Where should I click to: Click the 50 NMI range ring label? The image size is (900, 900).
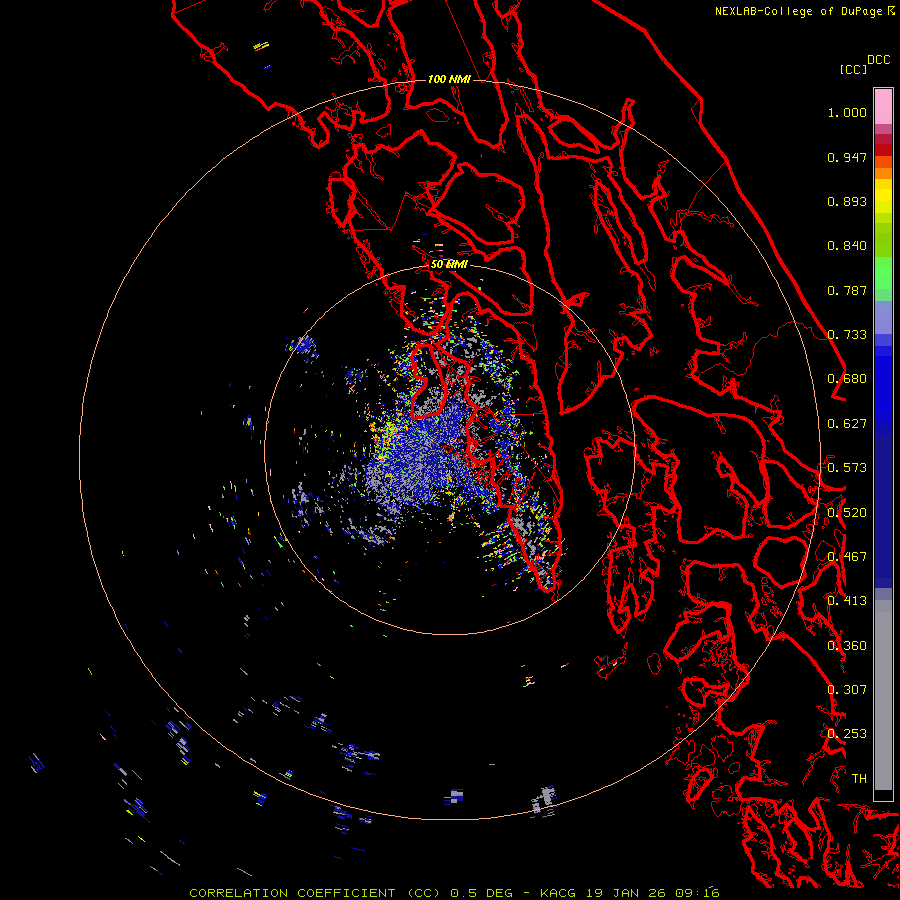[x=449, y=264]
